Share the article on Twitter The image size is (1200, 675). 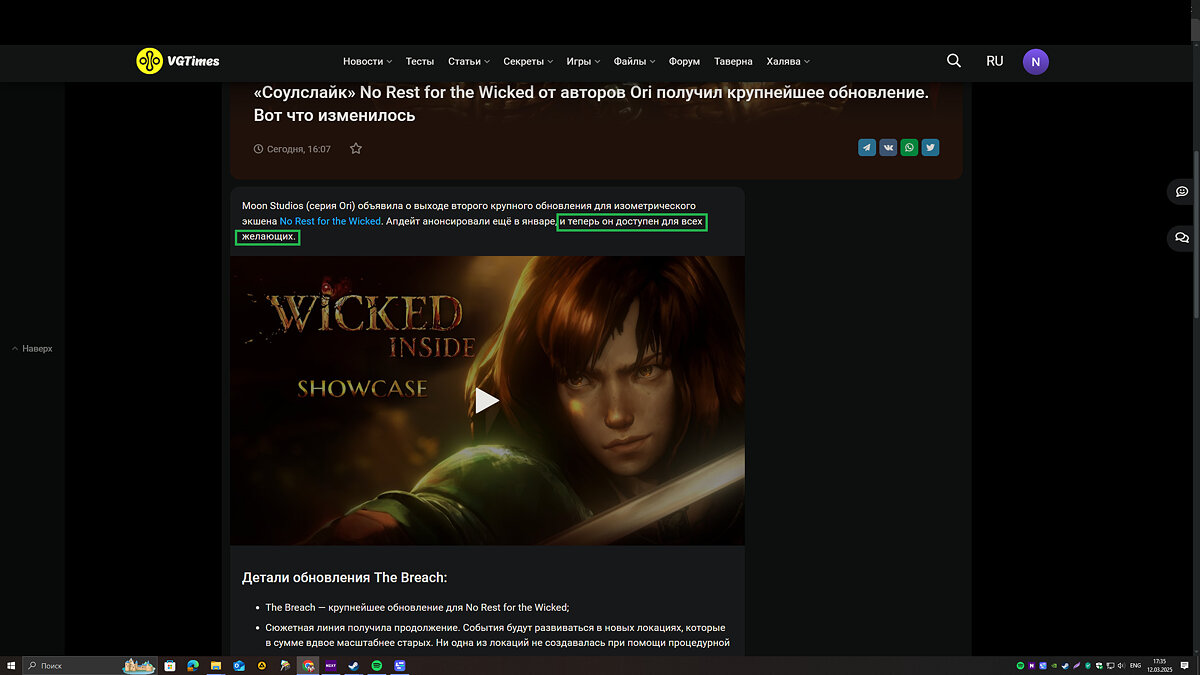point(930,148)
